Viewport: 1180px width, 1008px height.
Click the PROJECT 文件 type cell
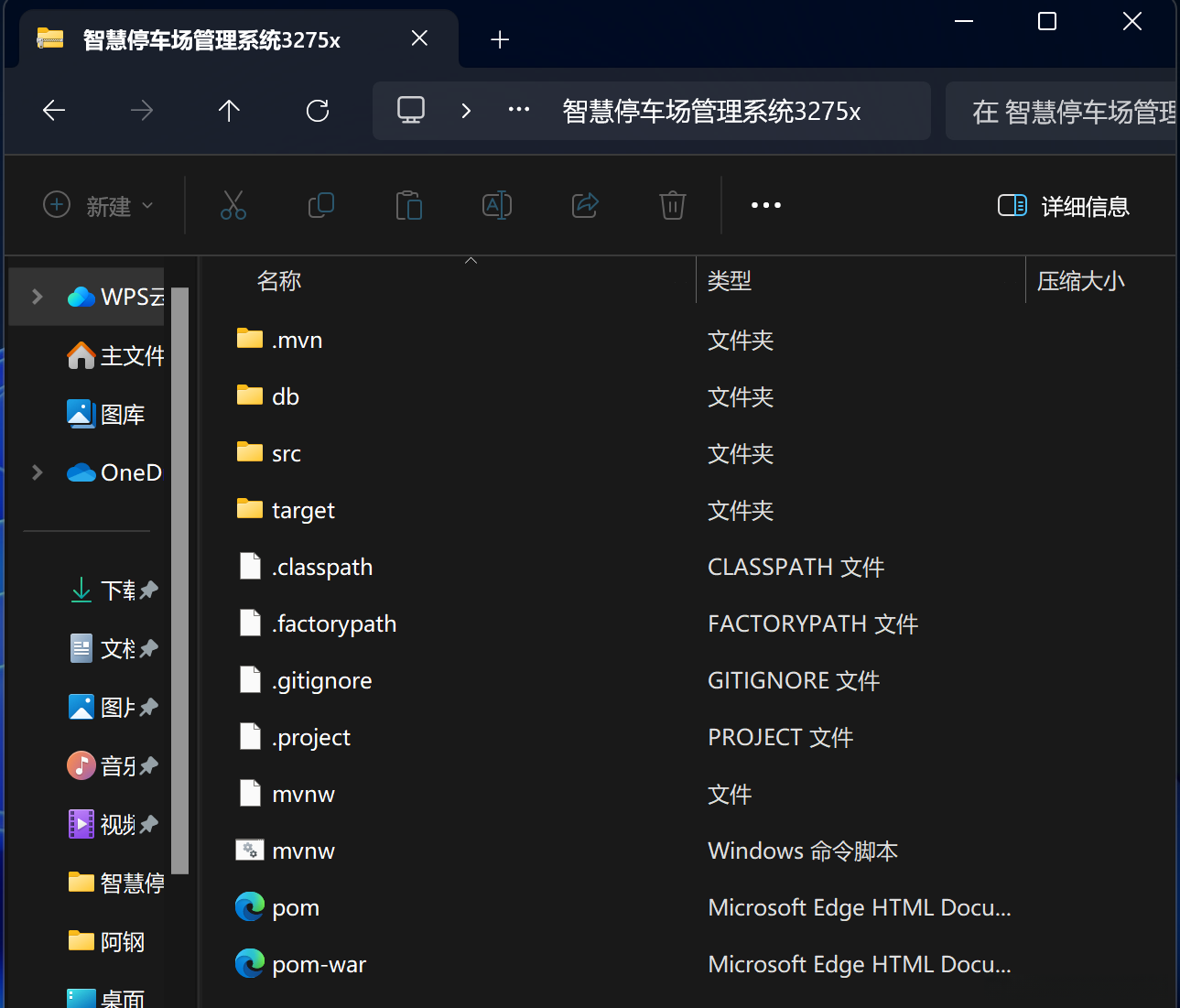[x=781, y=737]
